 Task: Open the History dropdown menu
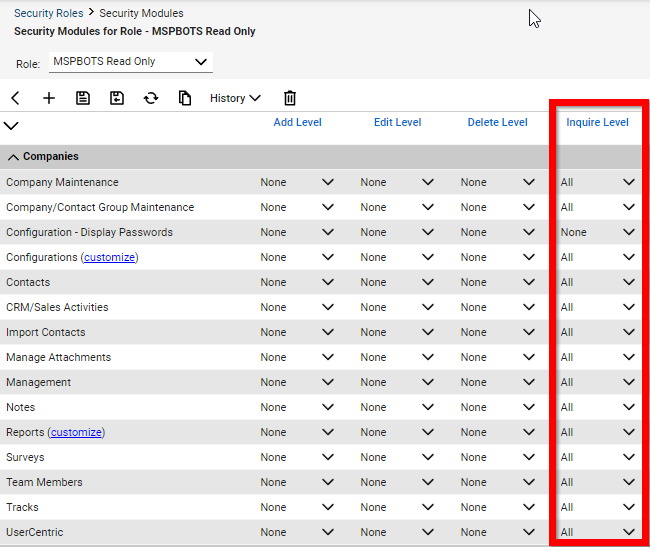235,98
